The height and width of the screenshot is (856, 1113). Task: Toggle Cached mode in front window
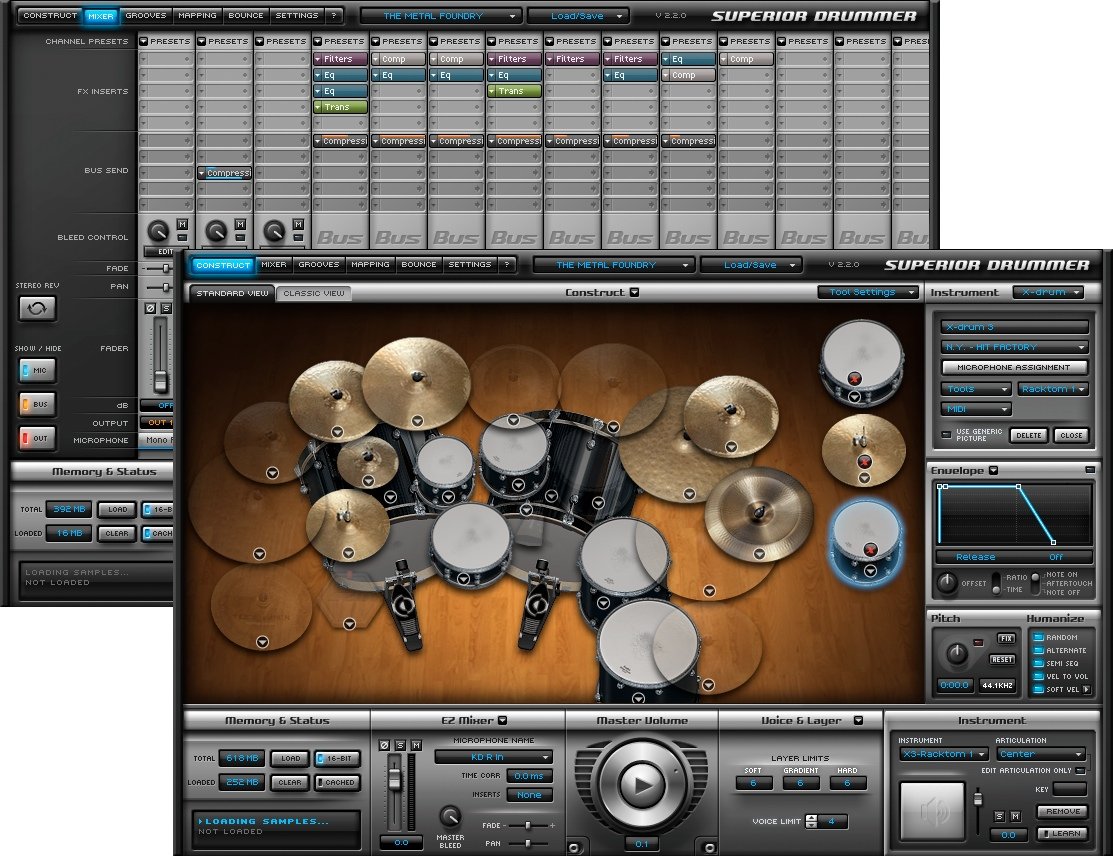(x=338, y=782)
